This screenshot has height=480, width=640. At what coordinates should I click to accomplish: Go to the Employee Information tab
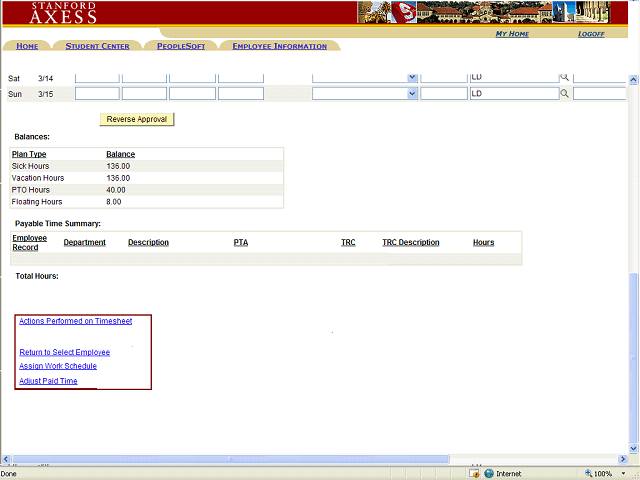279,46
